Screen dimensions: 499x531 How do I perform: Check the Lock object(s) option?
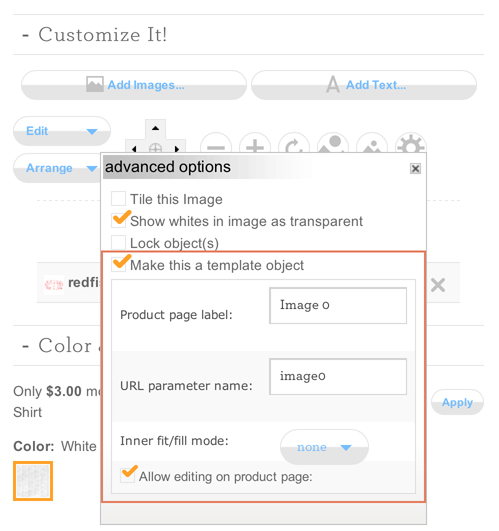tap(118, 242)
